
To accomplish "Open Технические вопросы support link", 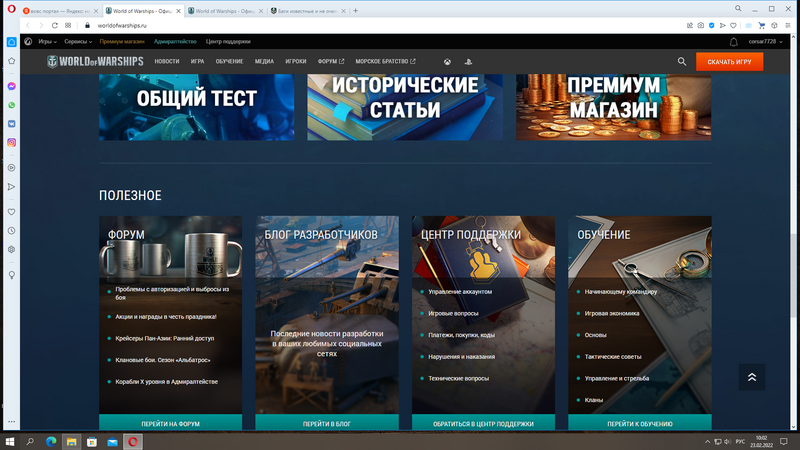I will tap(458, 379).
